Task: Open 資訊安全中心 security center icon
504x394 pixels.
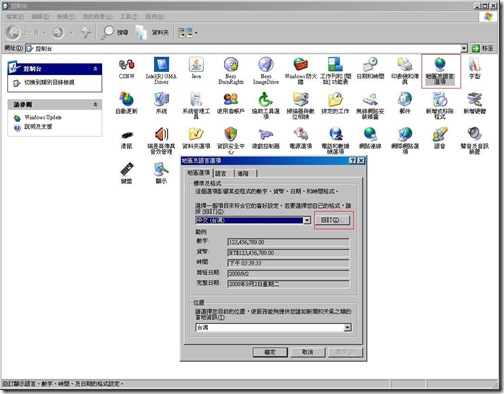Action: (231, 140)
